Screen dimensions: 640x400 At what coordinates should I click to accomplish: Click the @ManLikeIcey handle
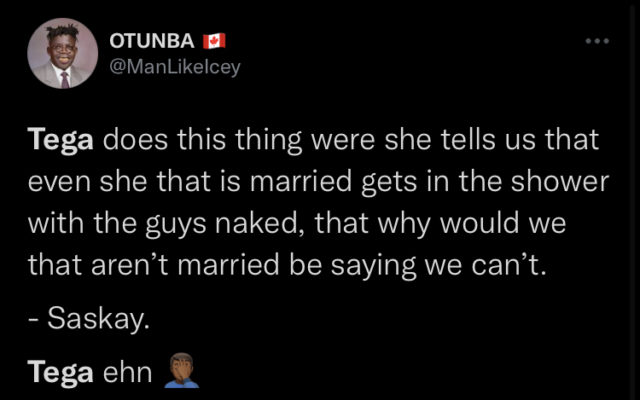coord(175,67)
